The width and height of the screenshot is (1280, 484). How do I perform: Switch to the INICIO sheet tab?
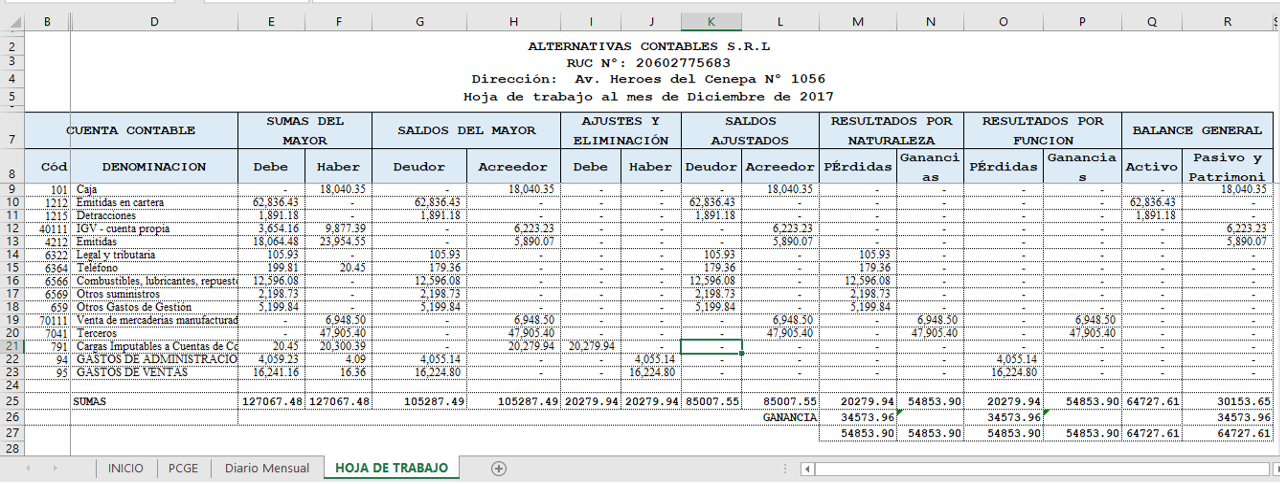126,468
